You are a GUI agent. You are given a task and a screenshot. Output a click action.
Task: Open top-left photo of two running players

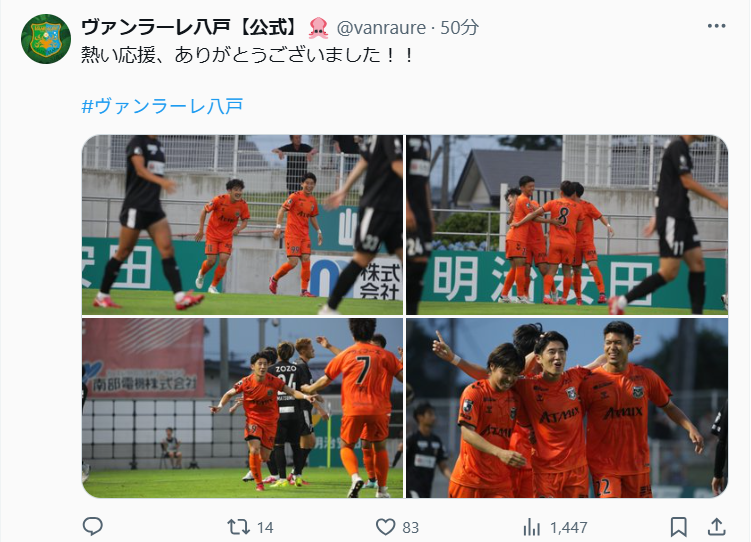(242, 225)
